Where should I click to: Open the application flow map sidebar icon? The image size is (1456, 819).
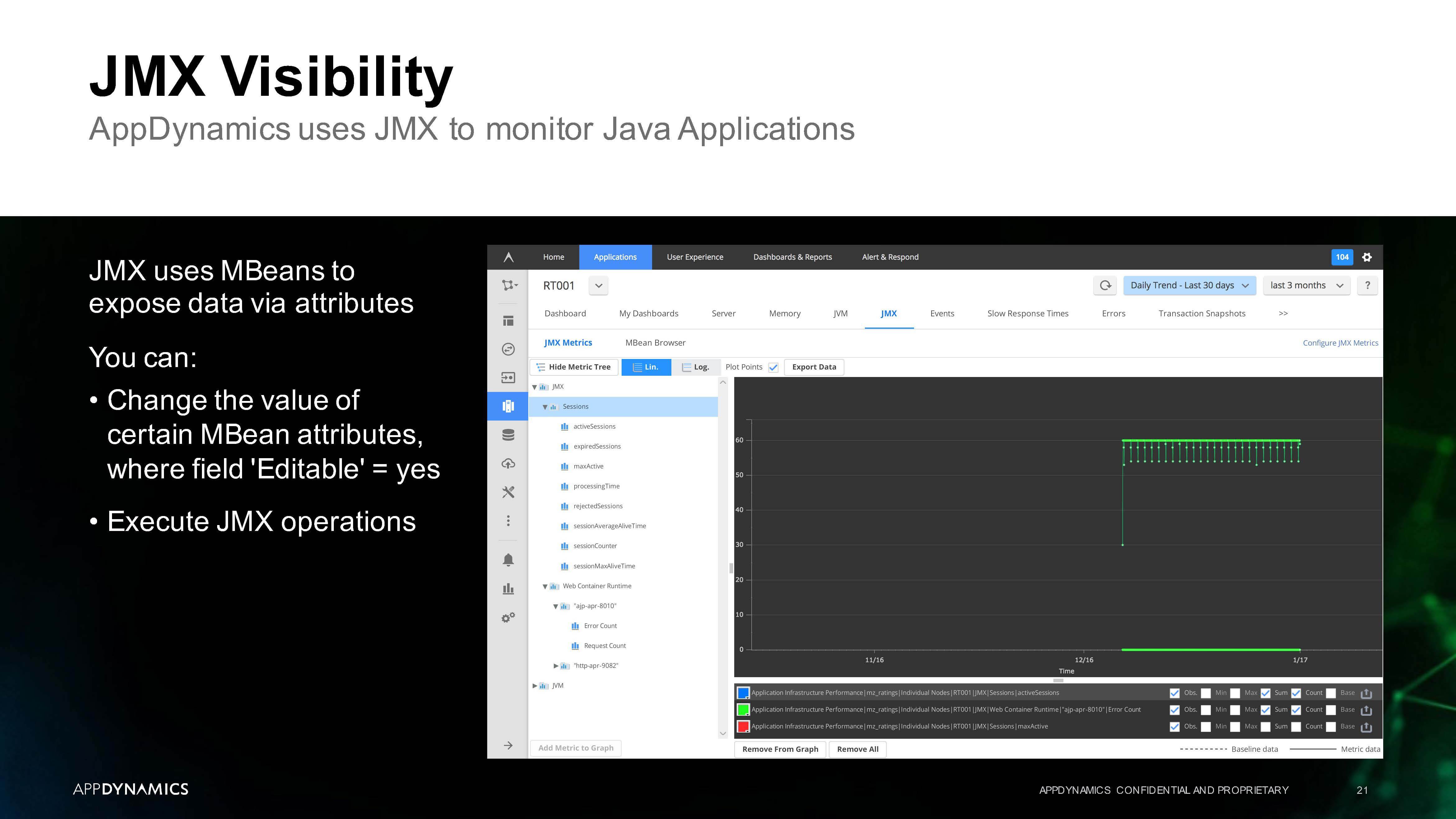pyautogui.click(x=509, y=285)
